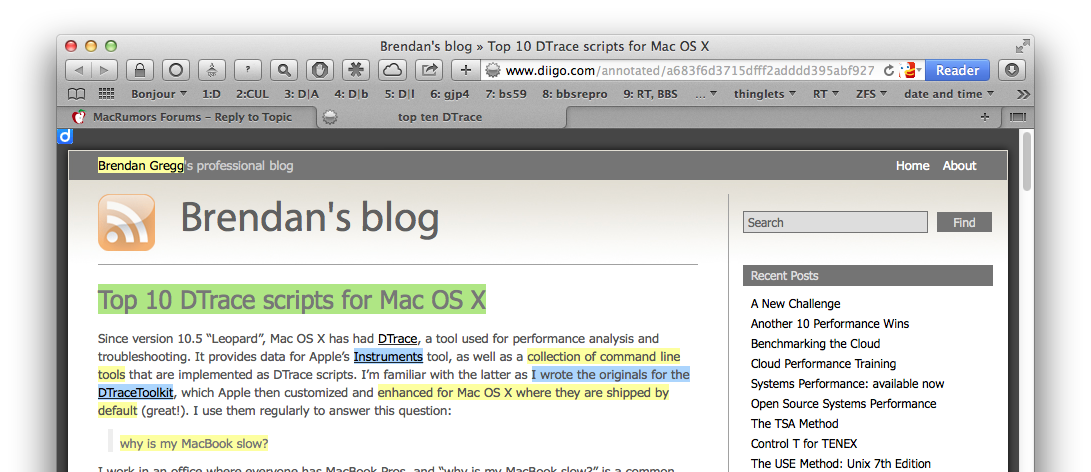Screen dimensions: 1091x472
Task: Expand the thinglets bookmarks folder
Action: (765, 94)
